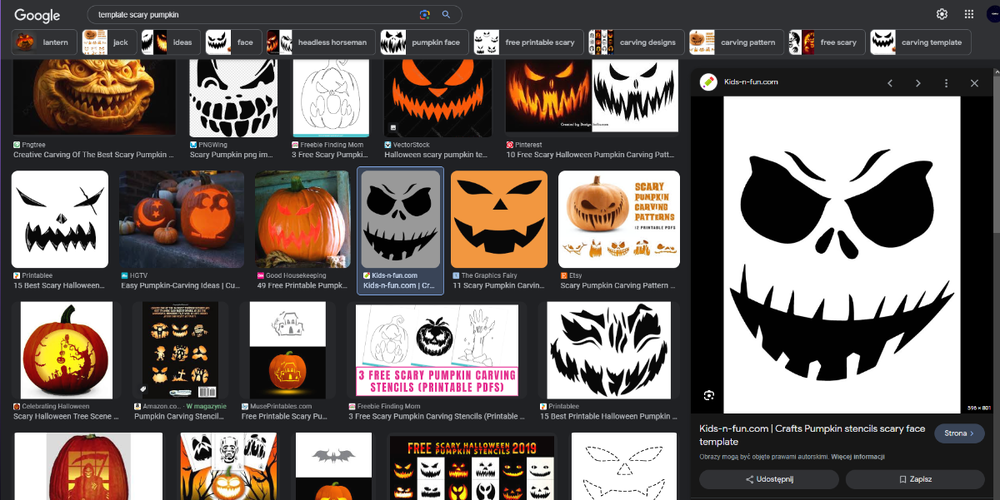Select the 'carving template' filter chip
Screen dimensions: 1000x500
920,42
